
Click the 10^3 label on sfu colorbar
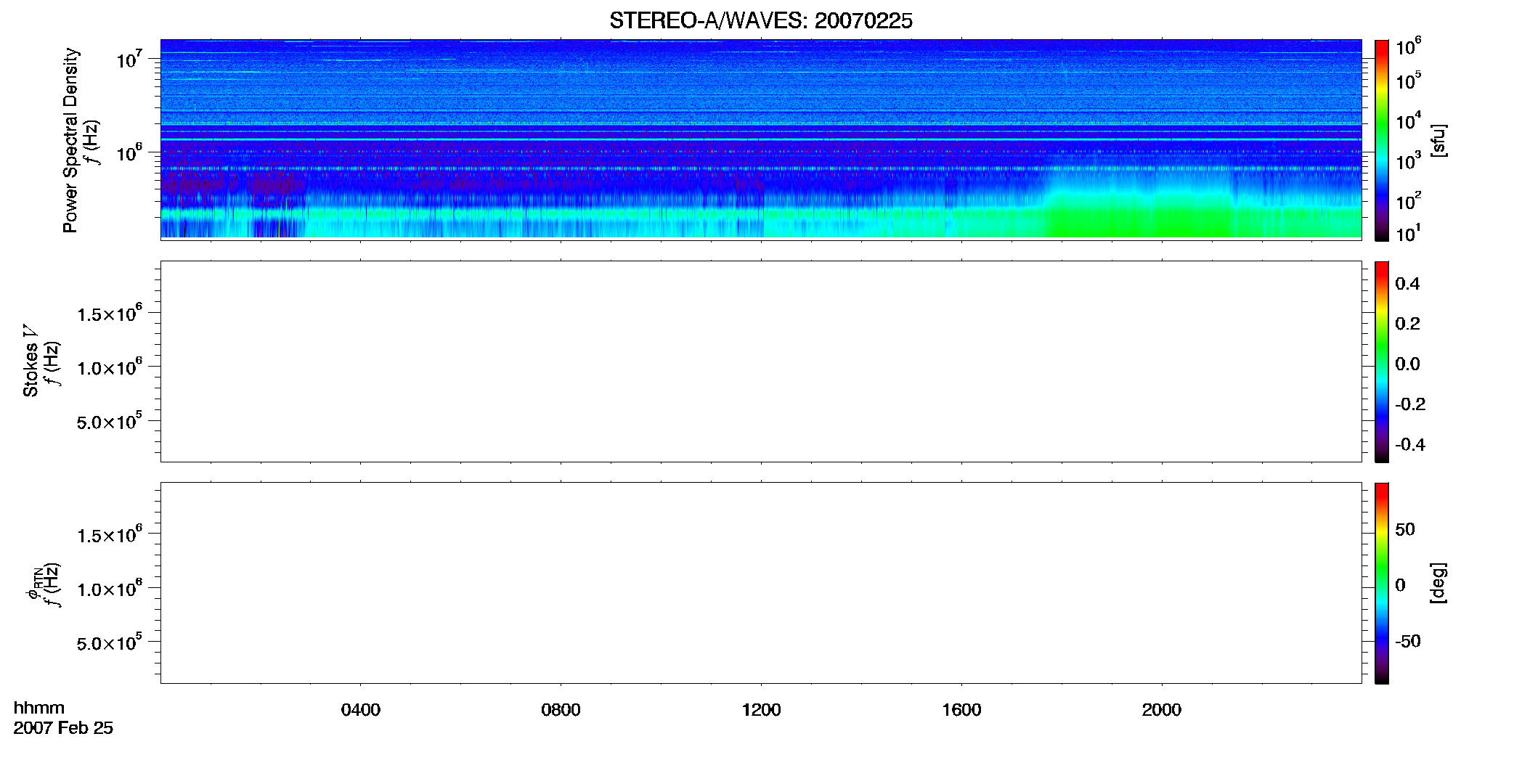[1409, 161]
